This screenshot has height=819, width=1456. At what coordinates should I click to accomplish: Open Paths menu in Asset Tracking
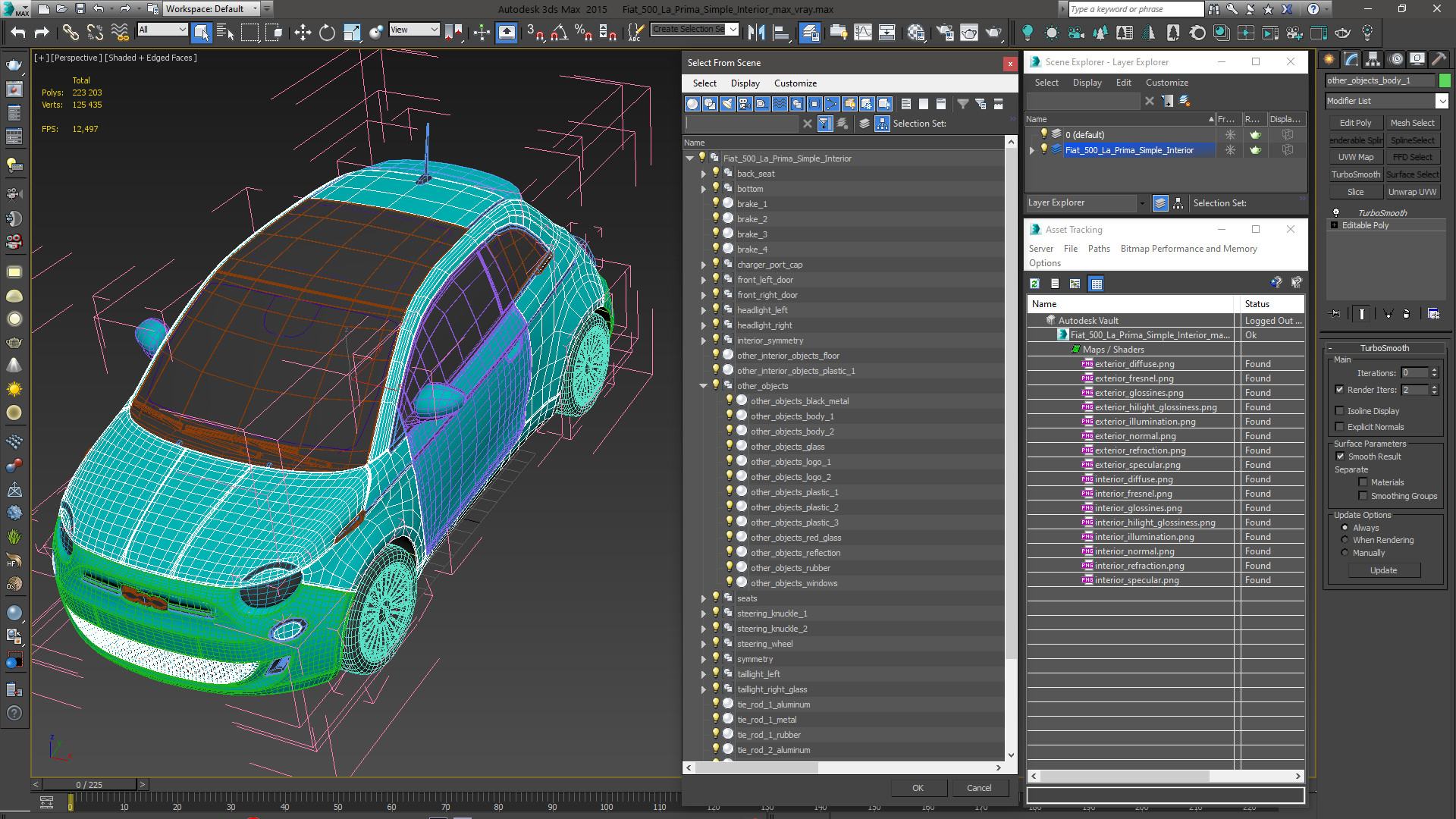coord(1098,249)
